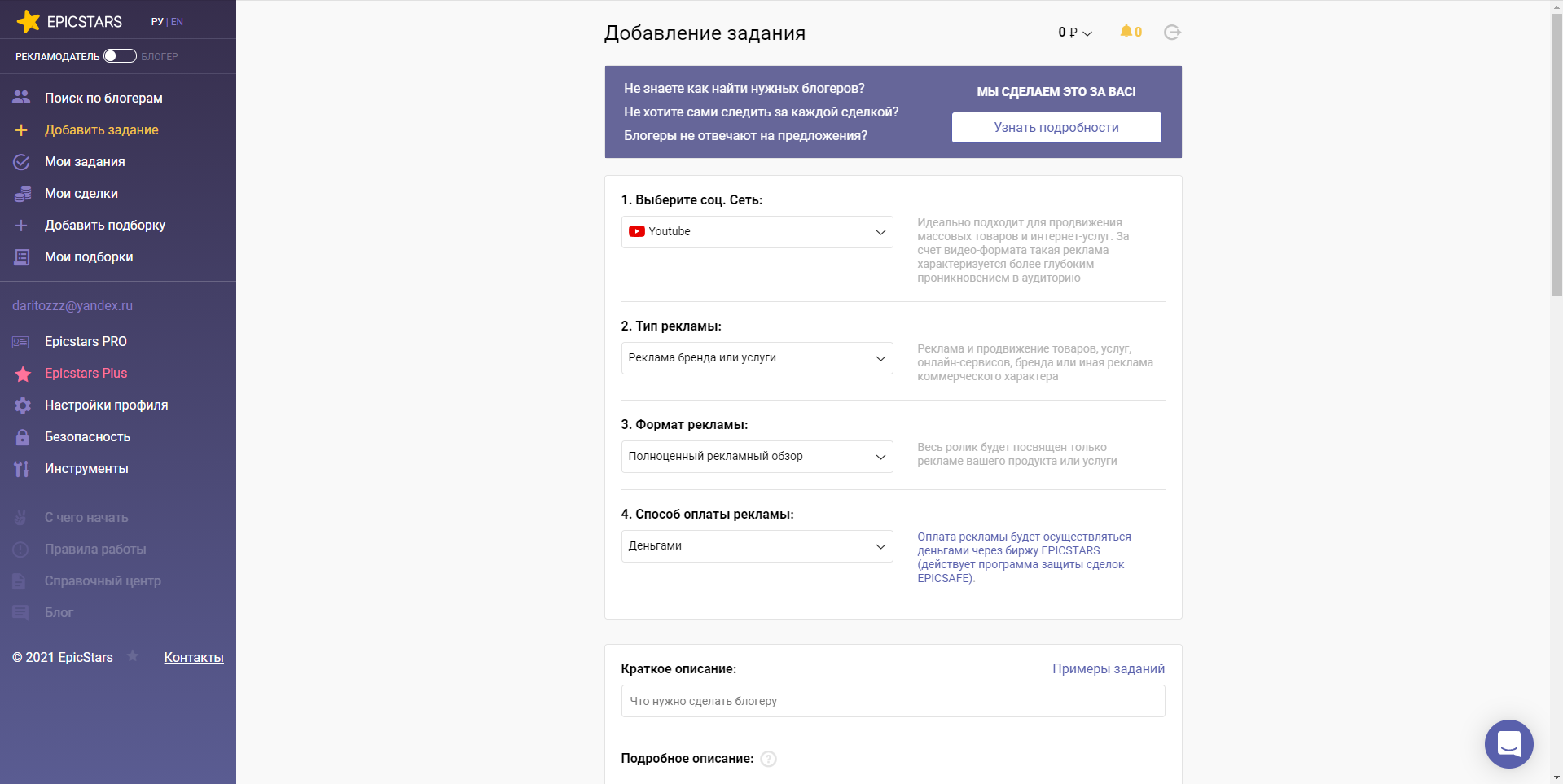Image resolution: width=1563 pixels, height=784 pixels.
Task: Open the Тип рекламы dropdown
Action: [x=757, y=358]
